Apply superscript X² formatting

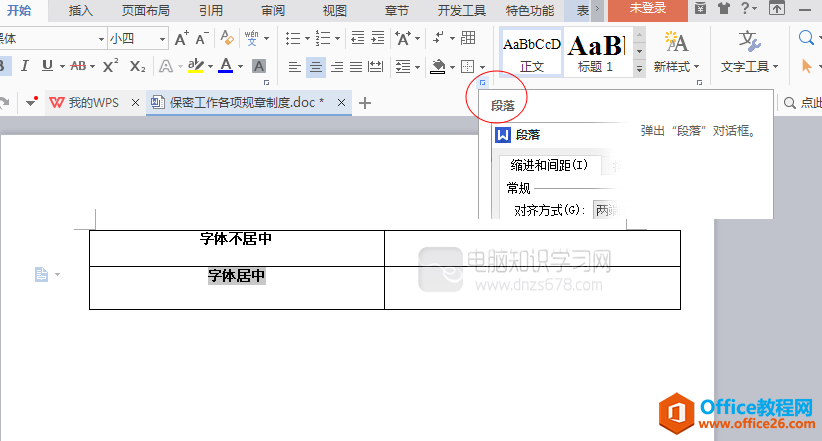coord(110,66)
